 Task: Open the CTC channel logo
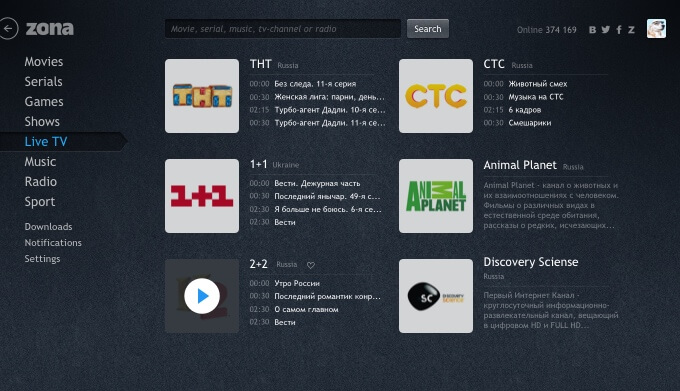436,96
